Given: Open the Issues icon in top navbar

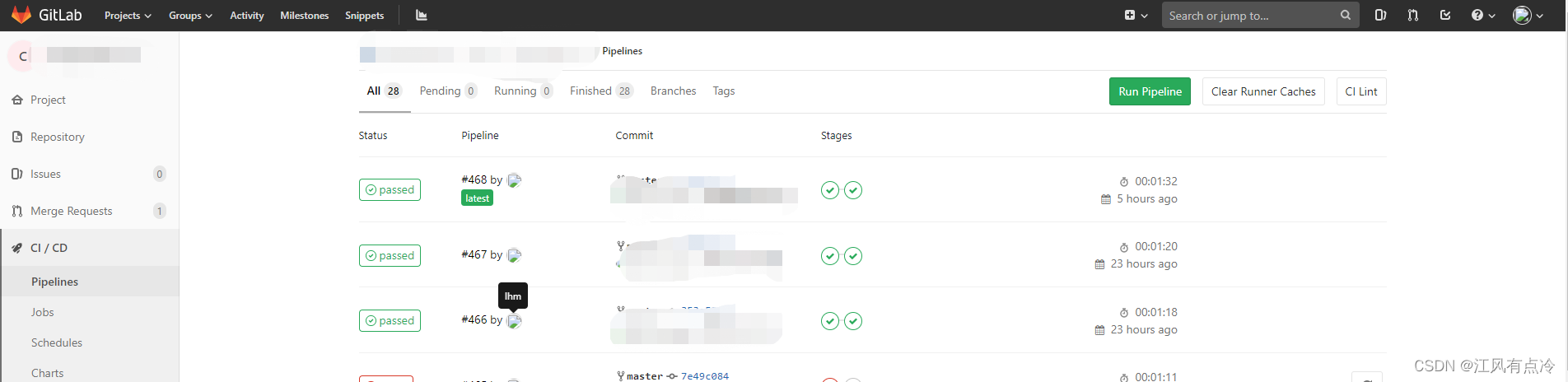Looking at the screenshot, I should tap(1381, 15).
